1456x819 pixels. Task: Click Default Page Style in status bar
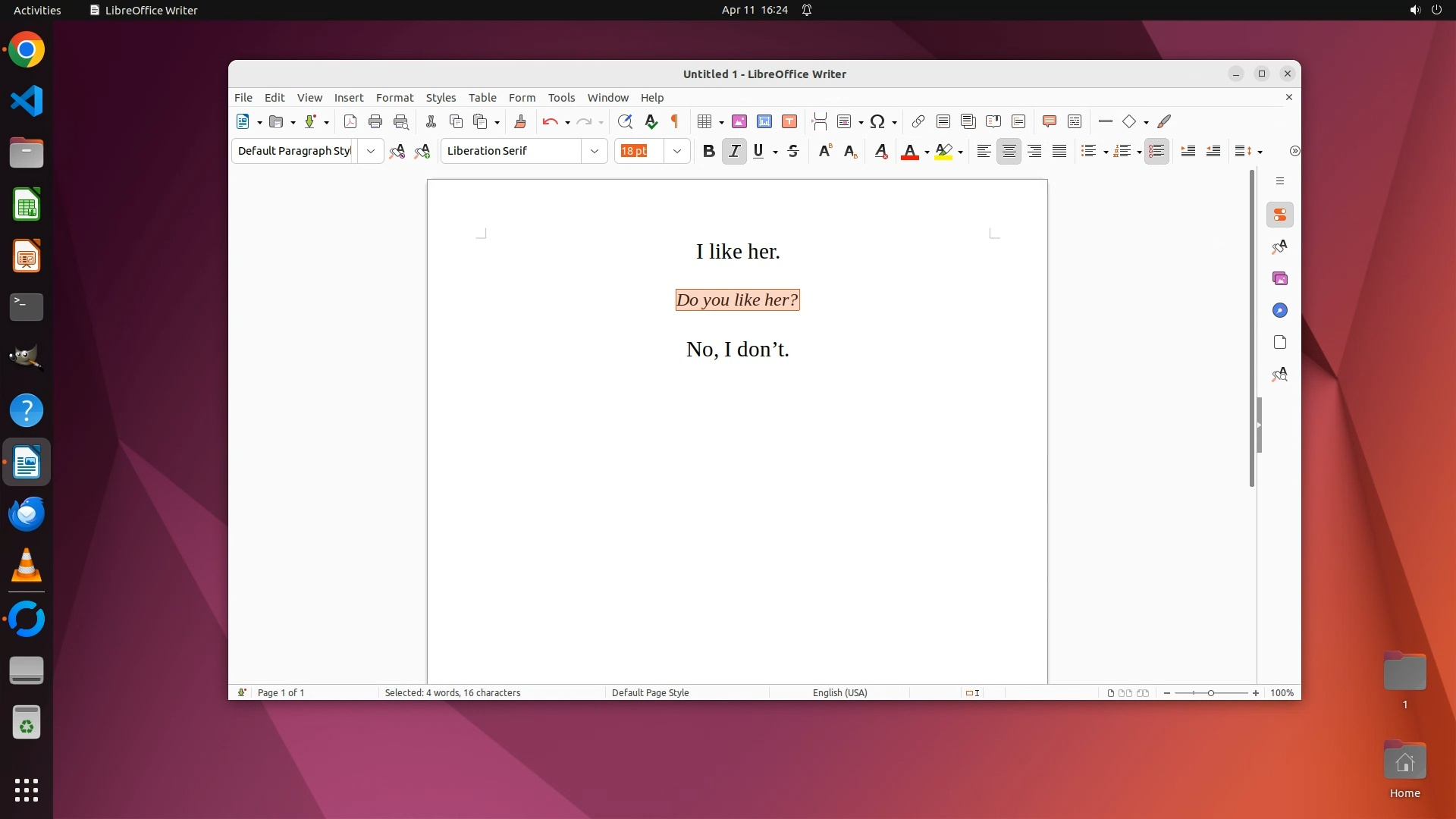pos(650,692)
